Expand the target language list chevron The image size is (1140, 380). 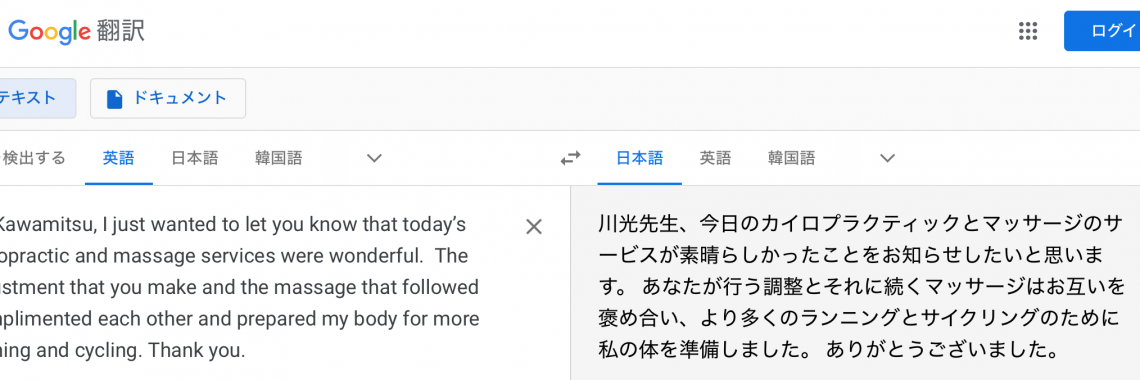[x=887, y=158]
